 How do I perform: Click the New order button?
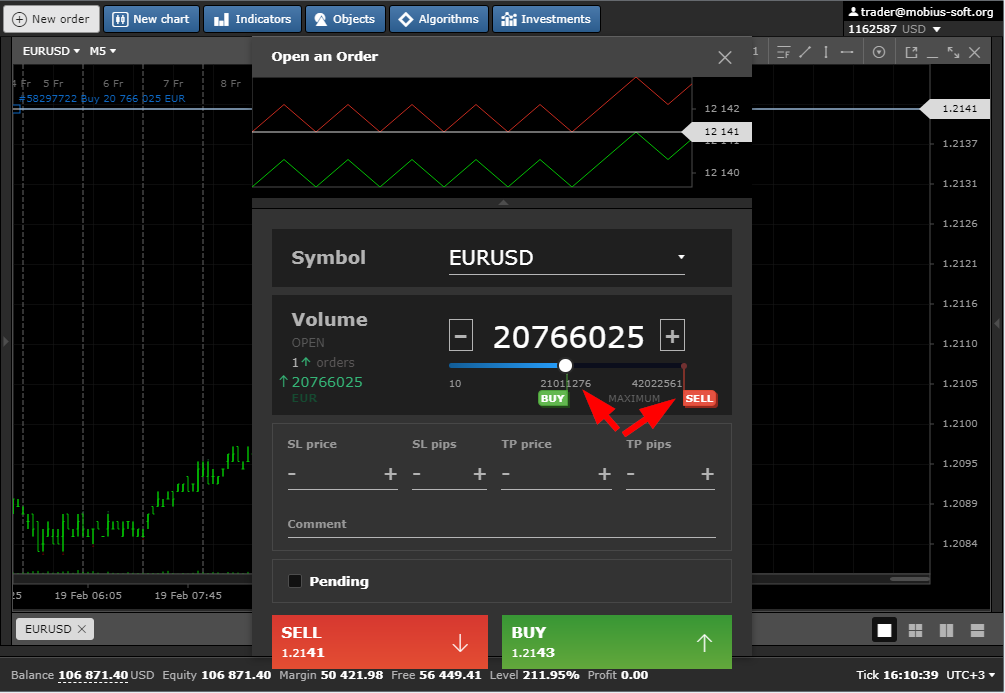(52, 19)
